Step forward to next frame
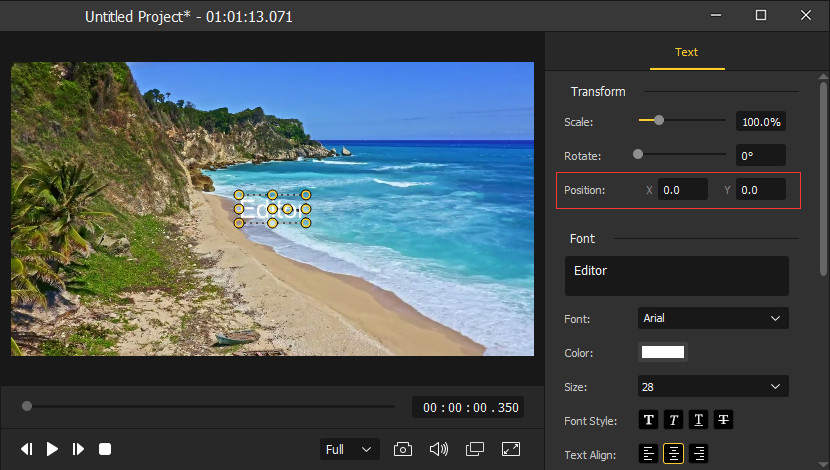This screenshot has height=470, width=830. point(78,449)
